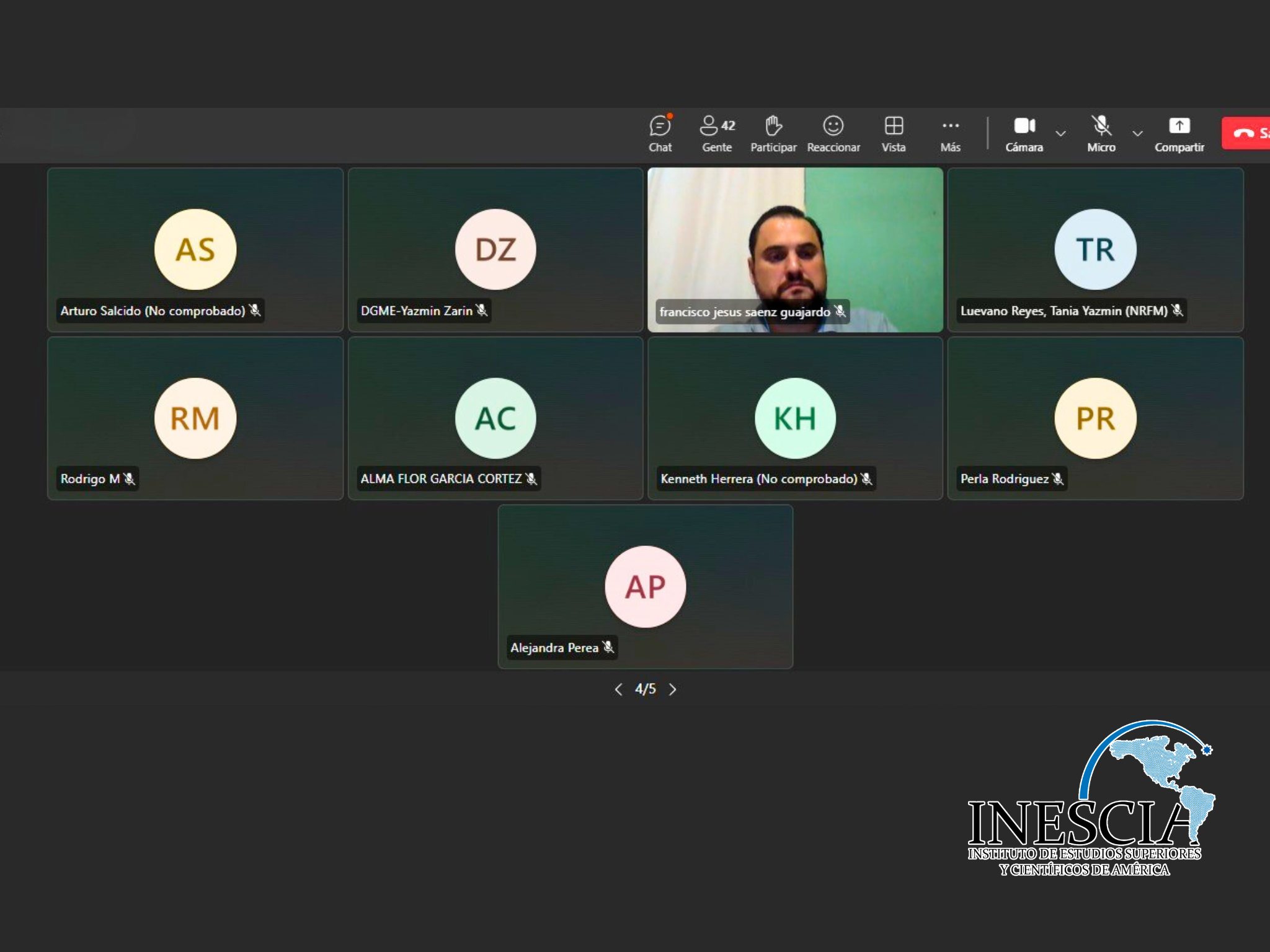Select francisco jesus saenz guajardo video tile
1270x952 pixels.
(x=795, y=249)
